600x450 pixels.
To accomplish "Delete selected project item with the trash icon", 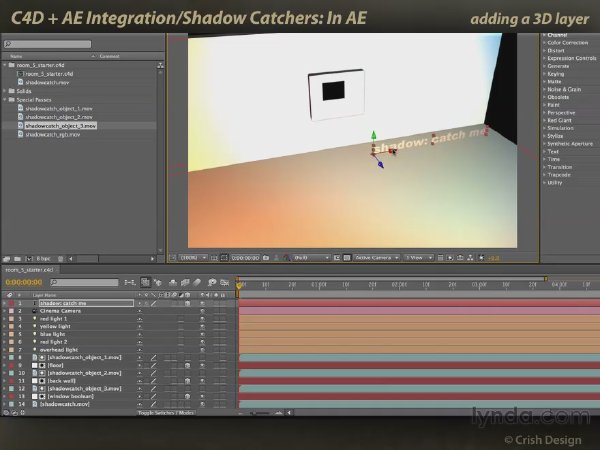I will [x=60, y=259].
